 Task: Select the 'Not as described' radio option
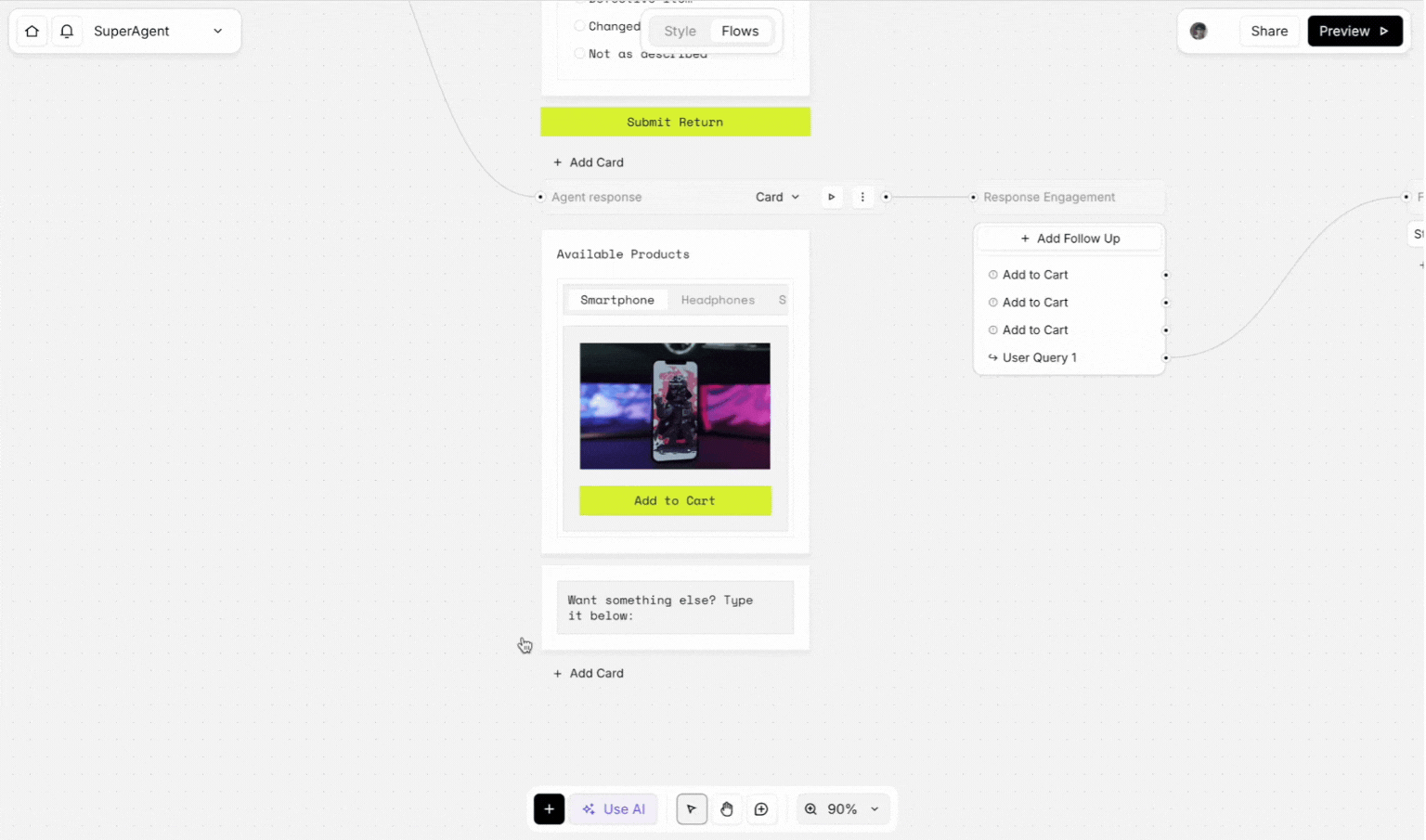click(x=579, y=54)
